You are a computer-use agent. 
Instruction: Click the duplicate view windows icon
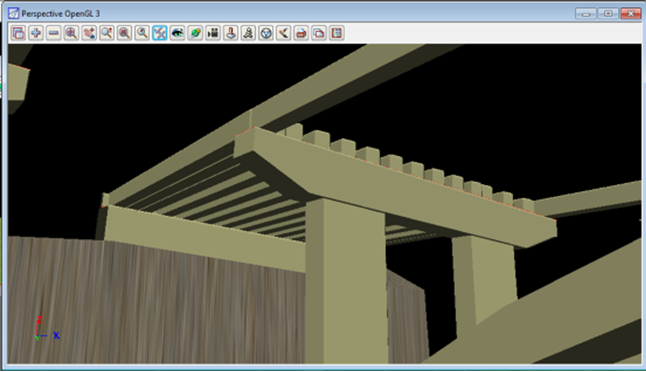pos(319,33)
